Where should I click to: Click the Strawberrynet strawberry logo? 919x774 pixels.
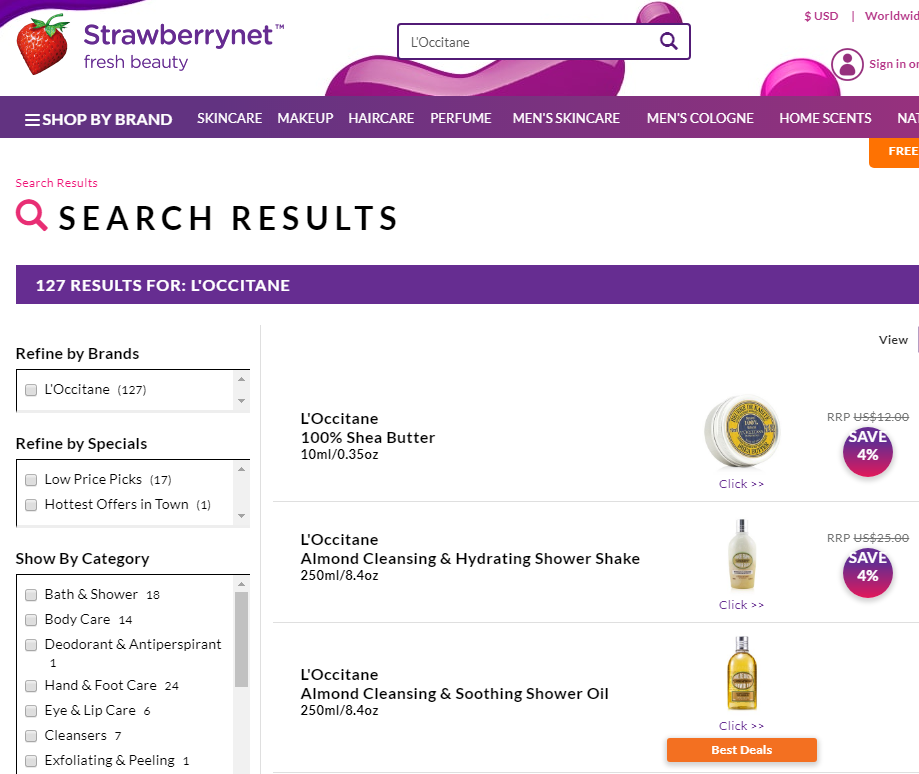coord(43,45)
